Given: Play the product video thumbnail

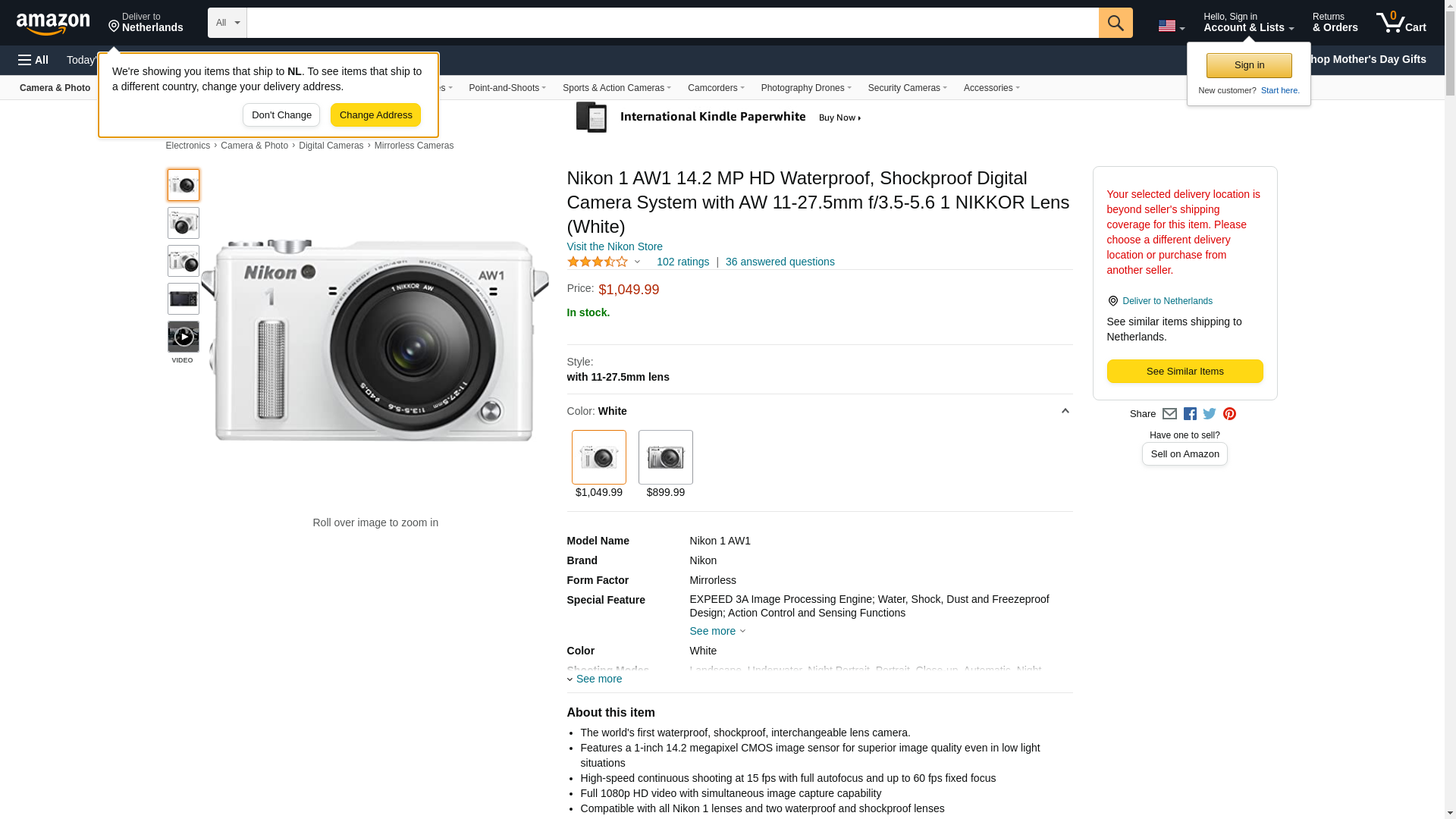Looking at the screenshot, I should click(x=183, y=337).
